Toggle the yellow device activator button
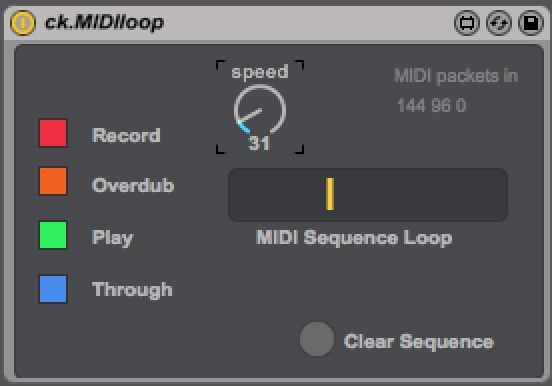This screenshot has width=552, height=386. coord(23,23)
